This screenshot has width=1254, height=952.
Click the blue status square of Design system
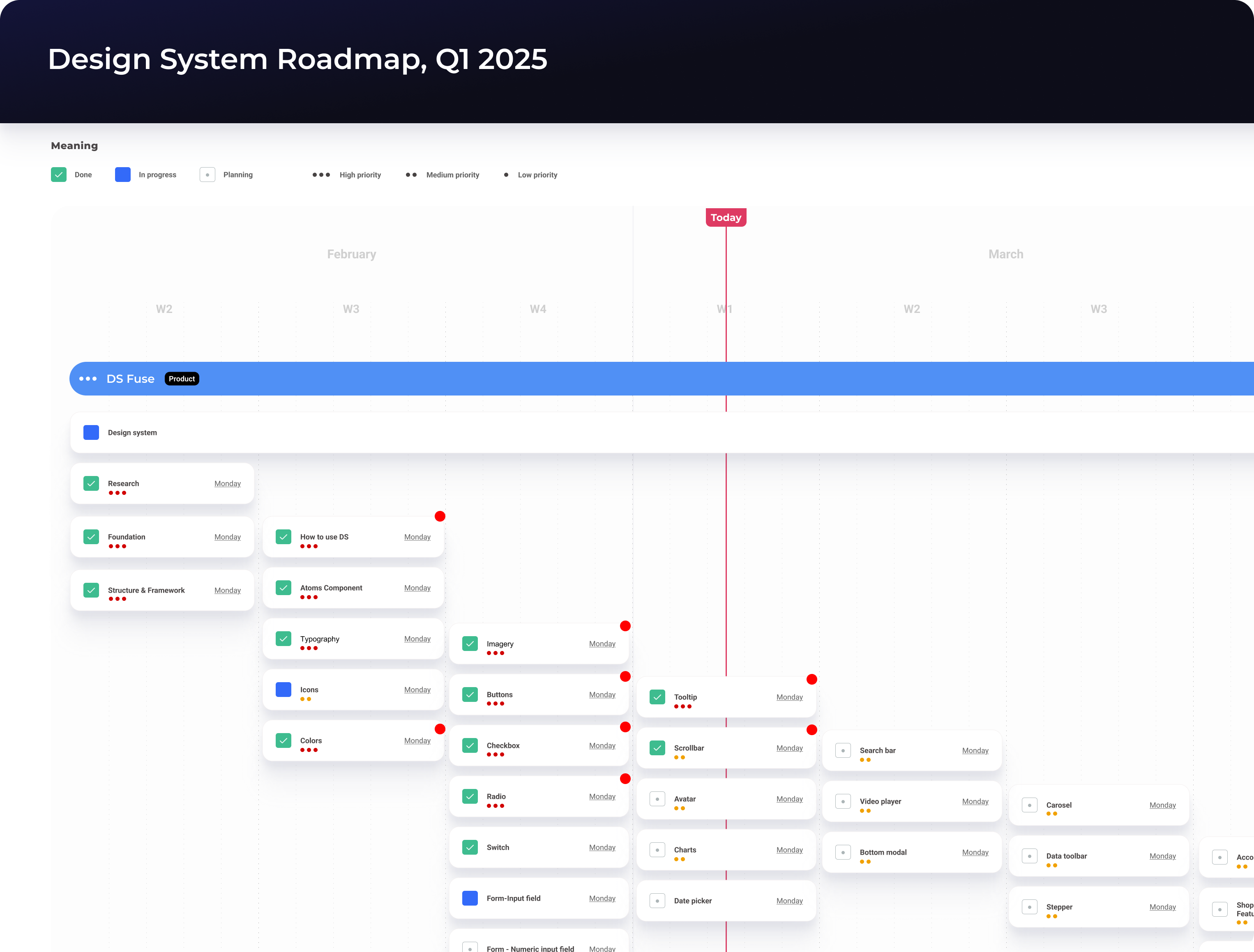coord(91,432)
